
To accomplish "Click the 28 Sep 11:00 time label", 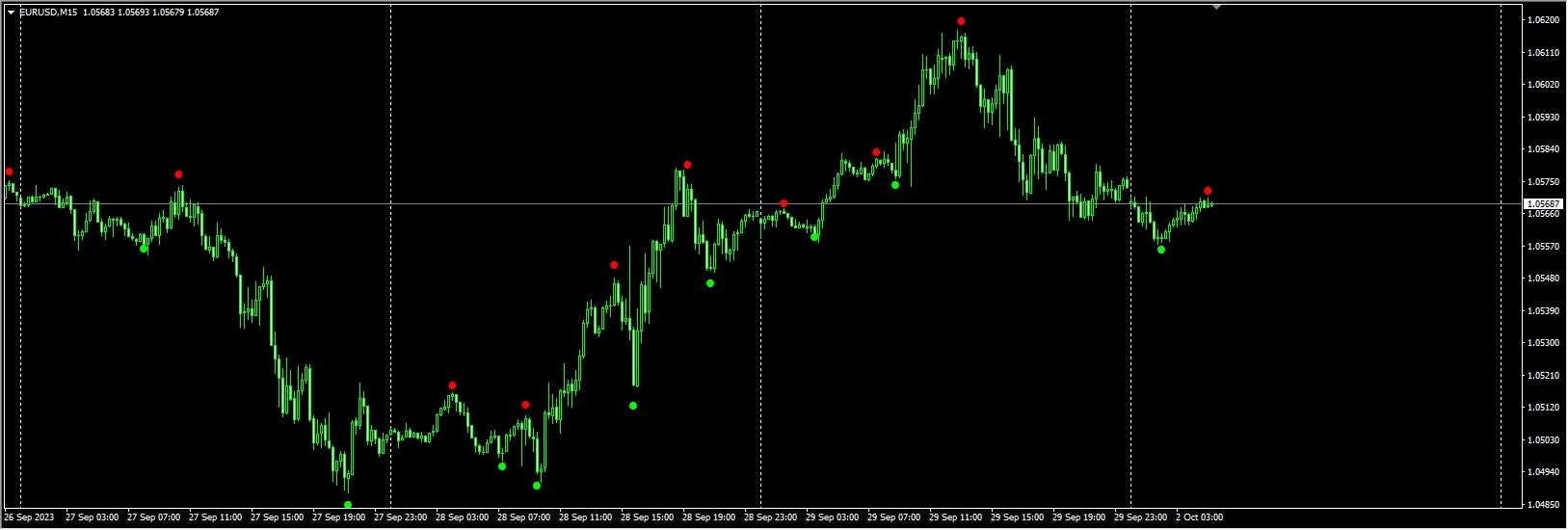I will pos(585,518).
